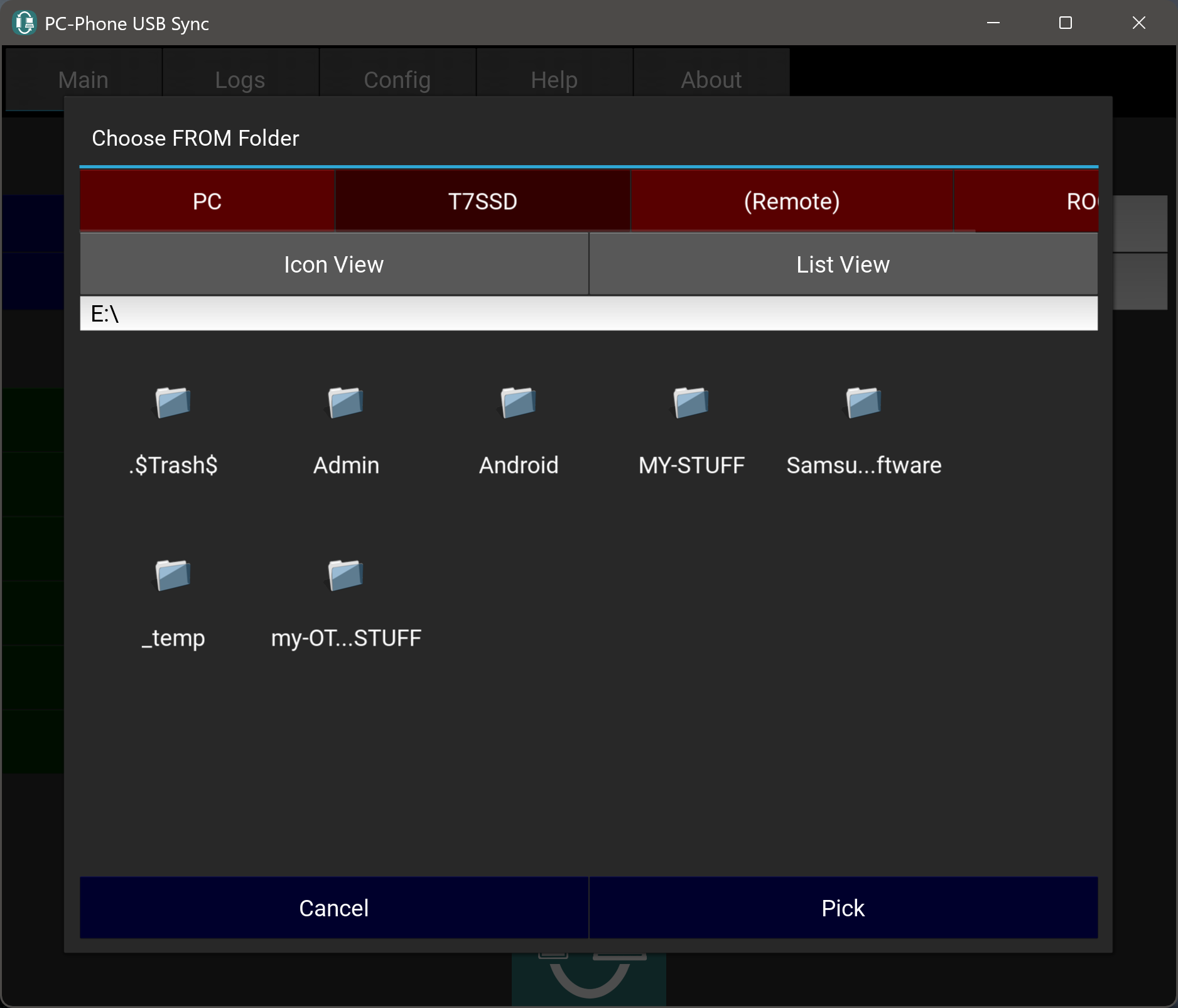The width and height of the screenshot is (1178, 1008).
Task: Click the E:\ path field
Action: (588, 313)
